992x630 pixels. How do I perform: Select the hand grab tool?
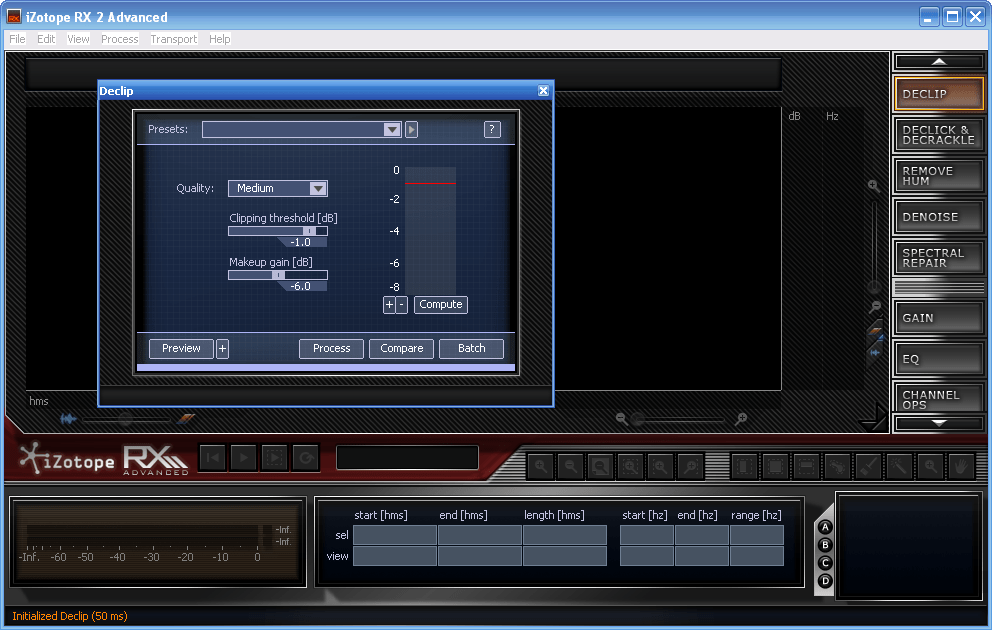(x=961, y=467)
